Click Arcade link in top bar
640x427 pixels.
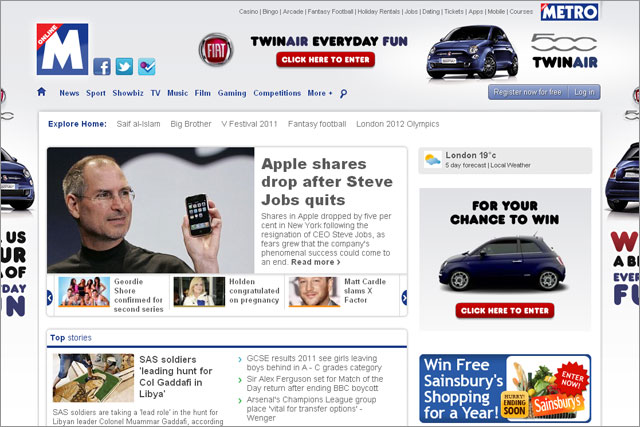293,11
